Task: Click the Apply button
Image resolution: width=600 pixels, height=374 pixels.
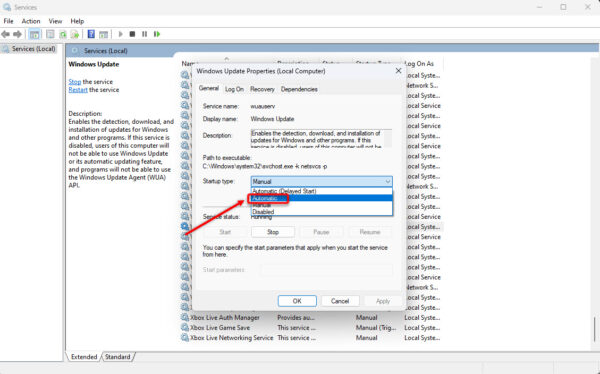Action: (383, 301)
